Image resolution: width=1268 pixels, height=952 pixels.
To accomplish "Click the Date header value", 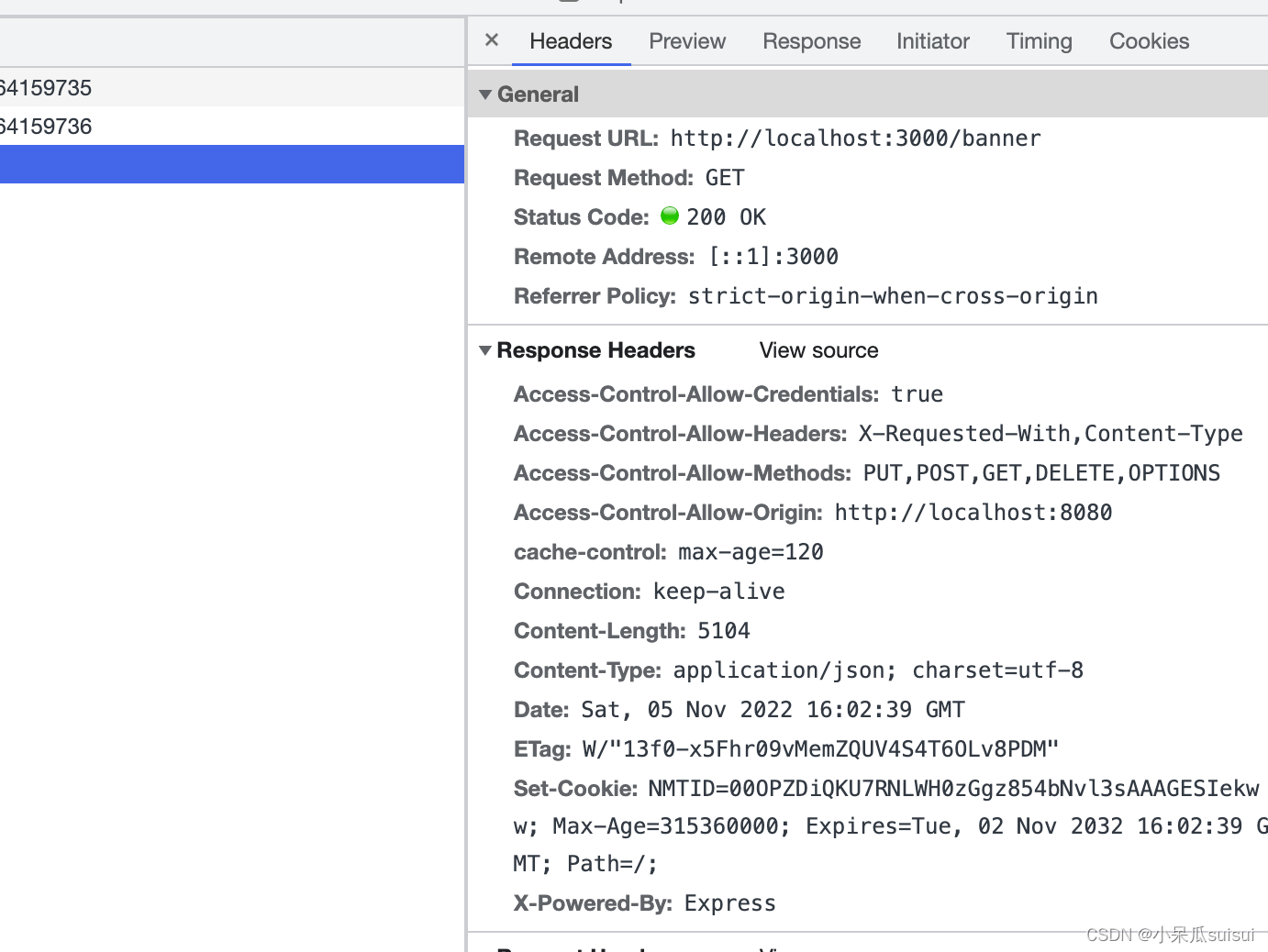I will [x=773, y=710].
